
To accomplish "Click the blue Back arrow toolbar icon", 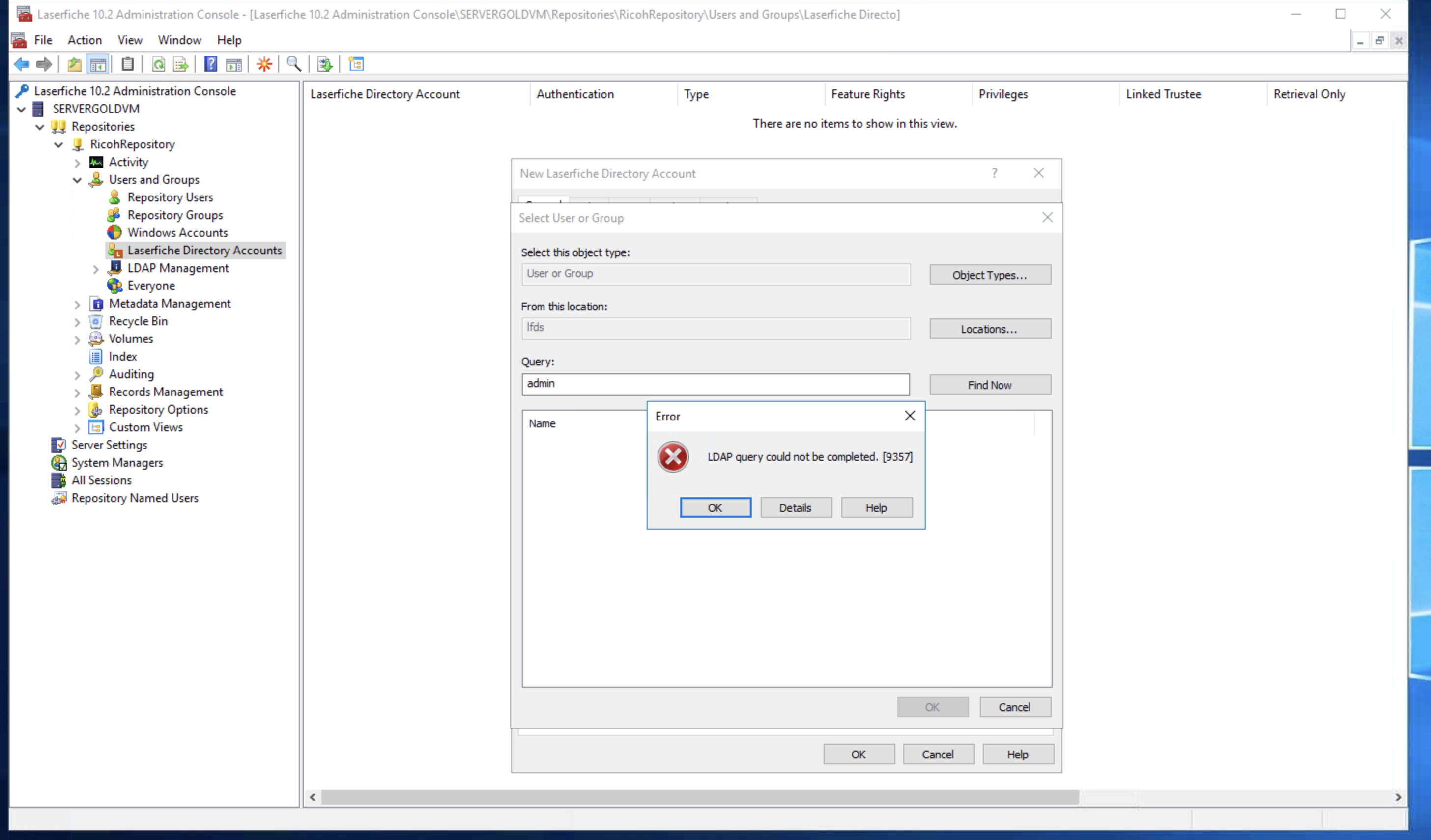I will tap(22, 64).
